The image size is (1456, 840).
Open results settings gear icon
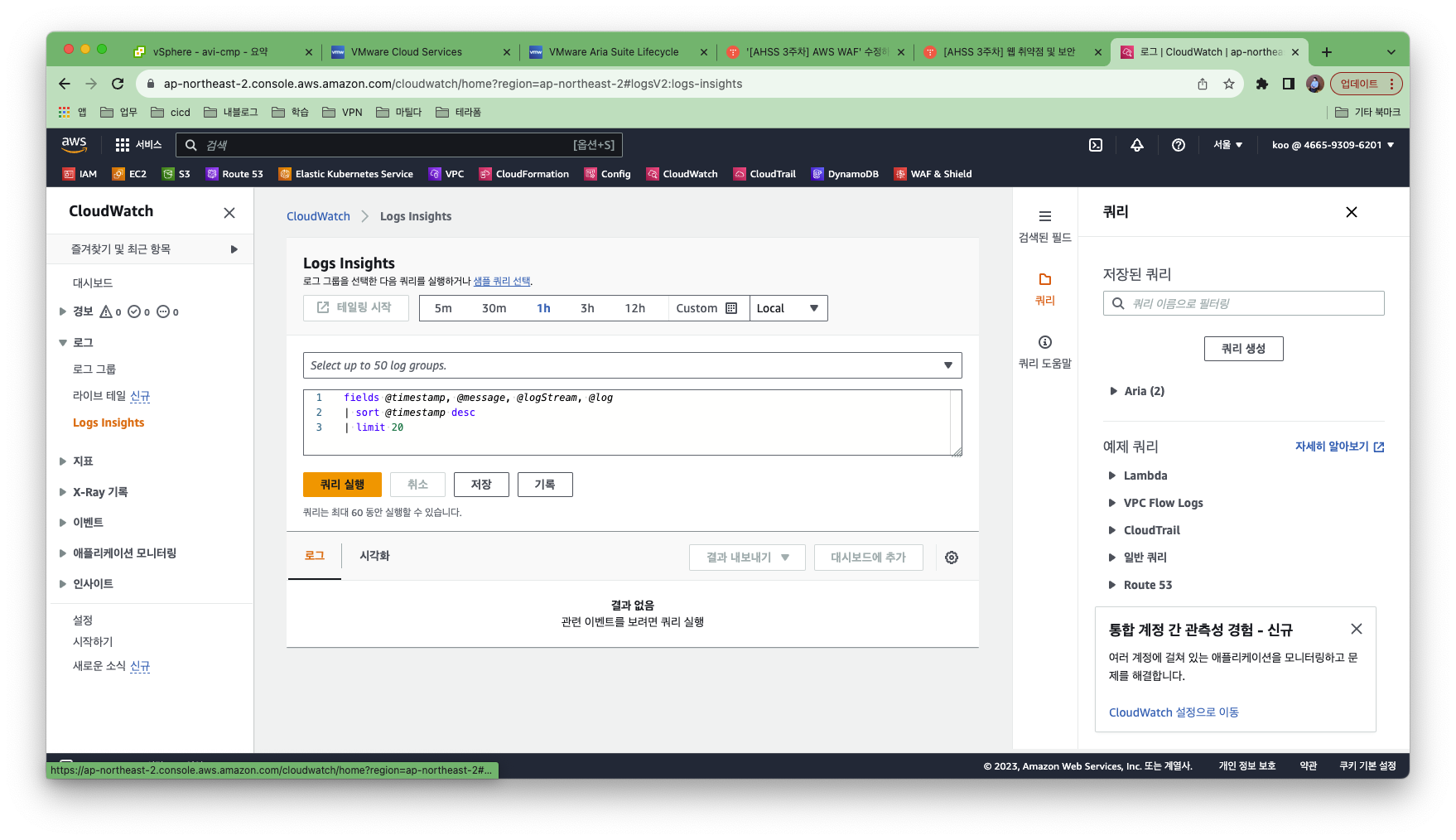coord(952,558)
